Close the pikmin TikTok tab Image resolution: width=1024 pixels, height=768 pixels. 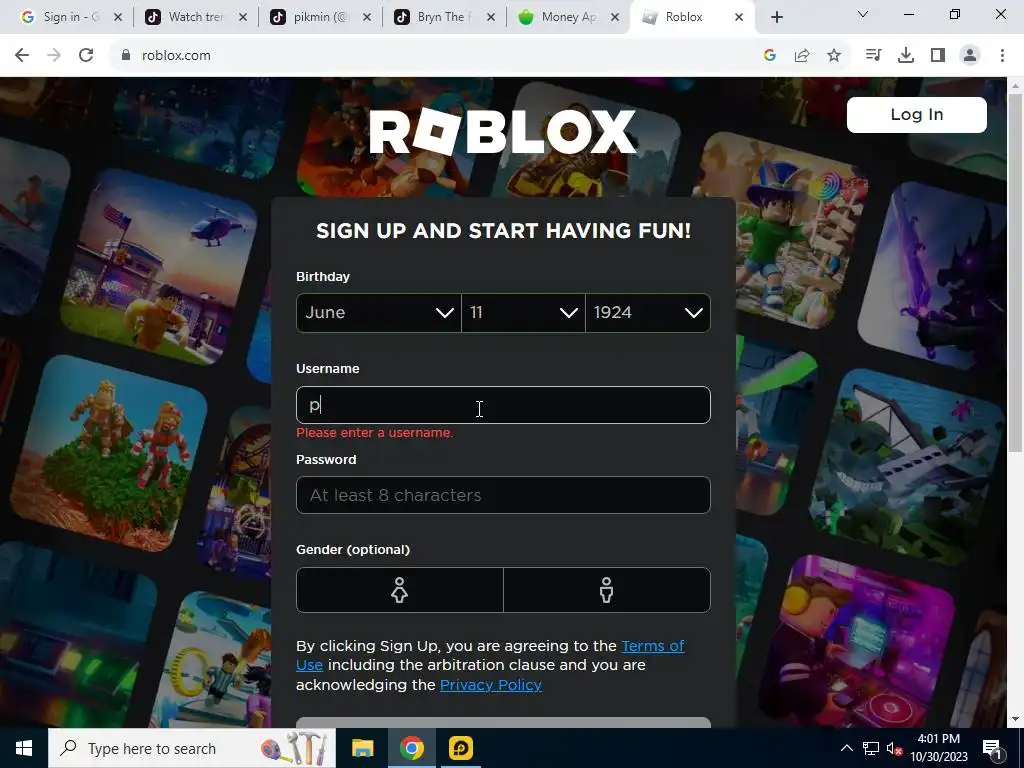coord(366,17)
